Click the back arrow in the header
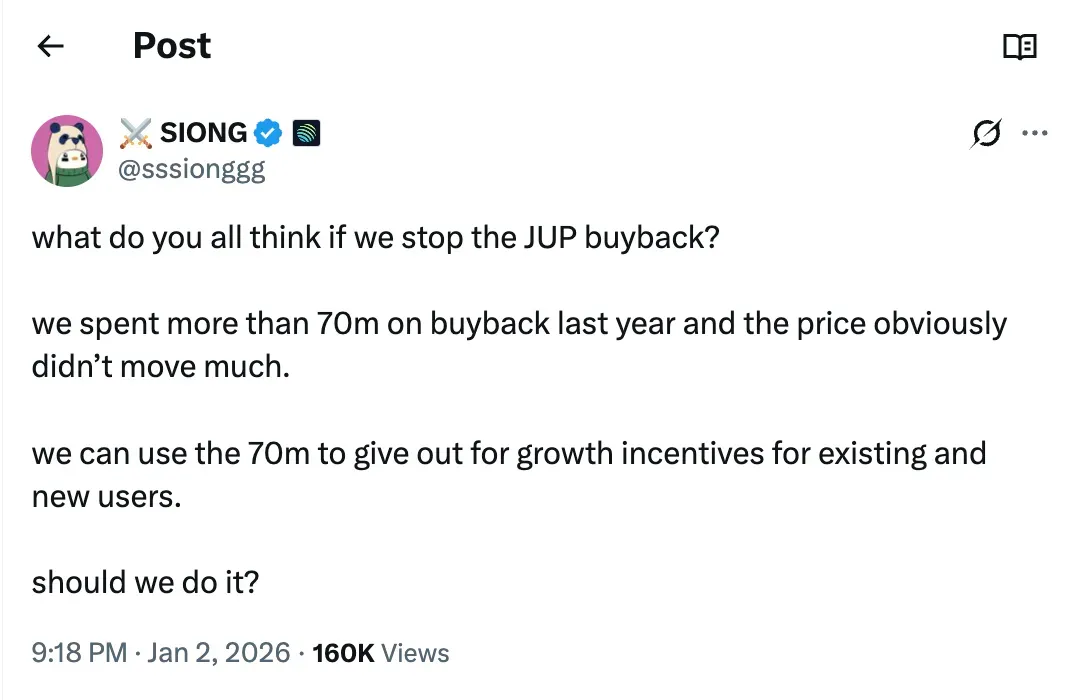The height and width of the screenshot is (700, 1078). [x=50, y=46]
